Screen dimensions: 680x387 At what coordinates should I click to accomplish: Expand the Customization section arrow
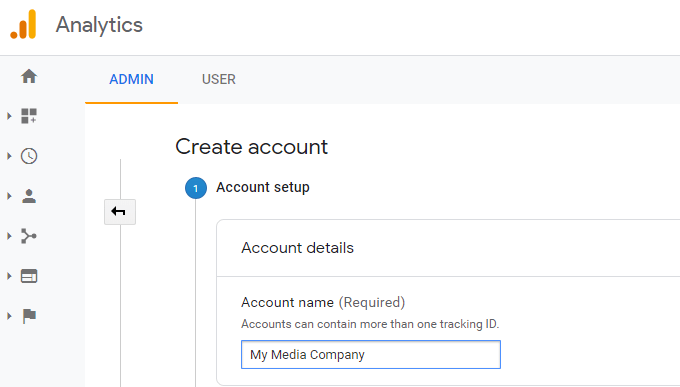pyautogui.click(x=9, y=116)
